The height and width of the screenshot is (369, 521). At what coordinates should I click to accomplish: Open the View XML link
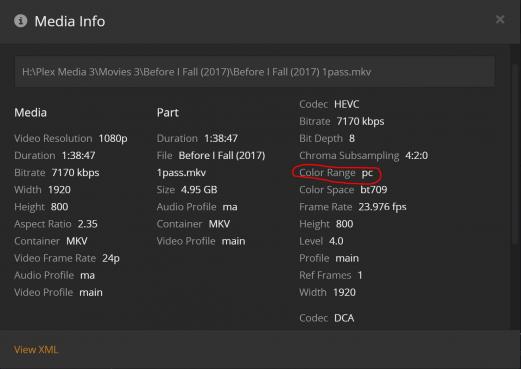click(x=36, y=350)
